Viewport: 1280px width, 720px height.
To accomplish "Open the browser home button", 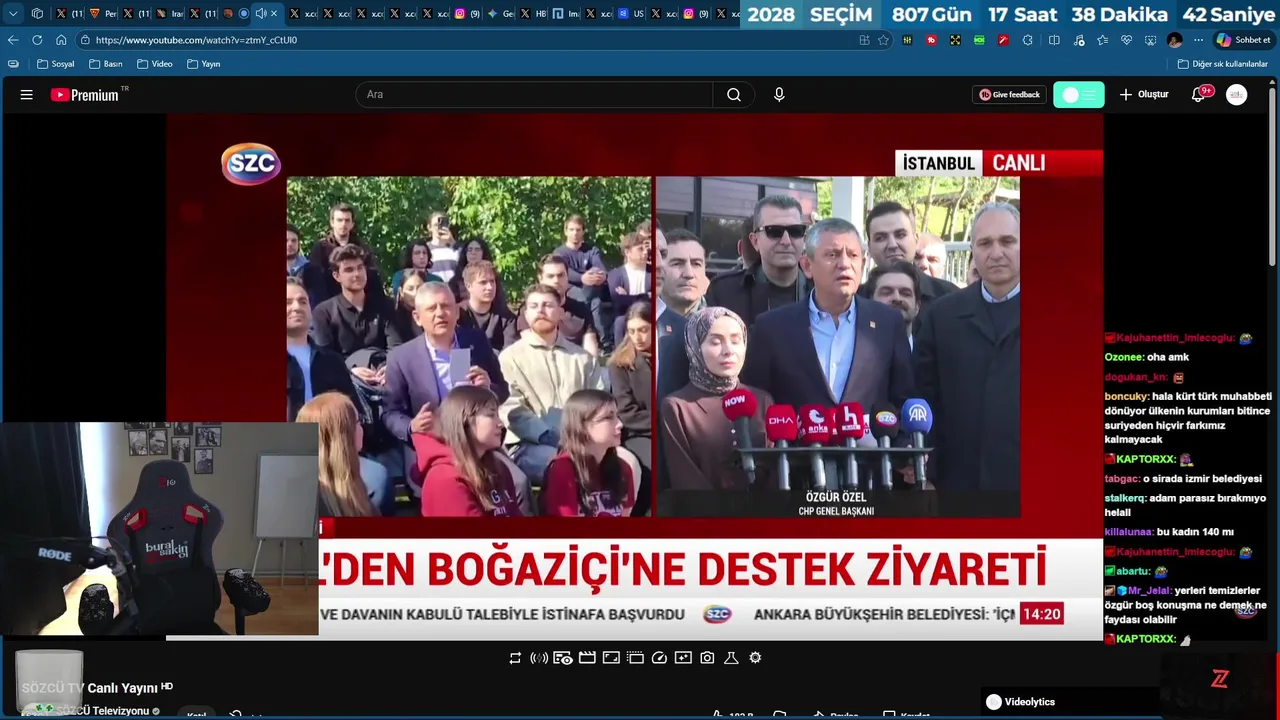I will (x=61, y=40).
